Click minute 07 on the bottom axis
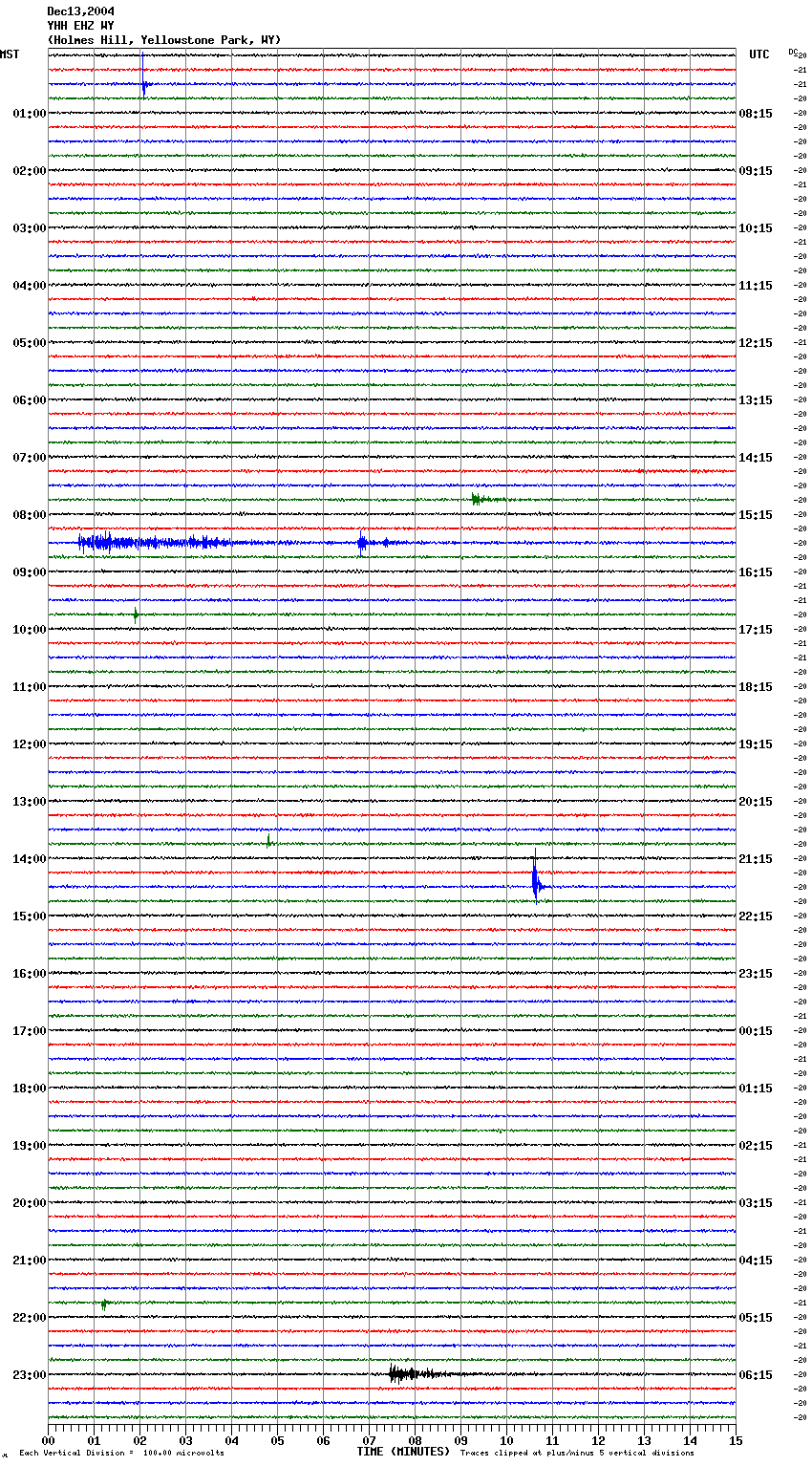Viewport: 812px width, 1466px height. tap(369, 1440)
